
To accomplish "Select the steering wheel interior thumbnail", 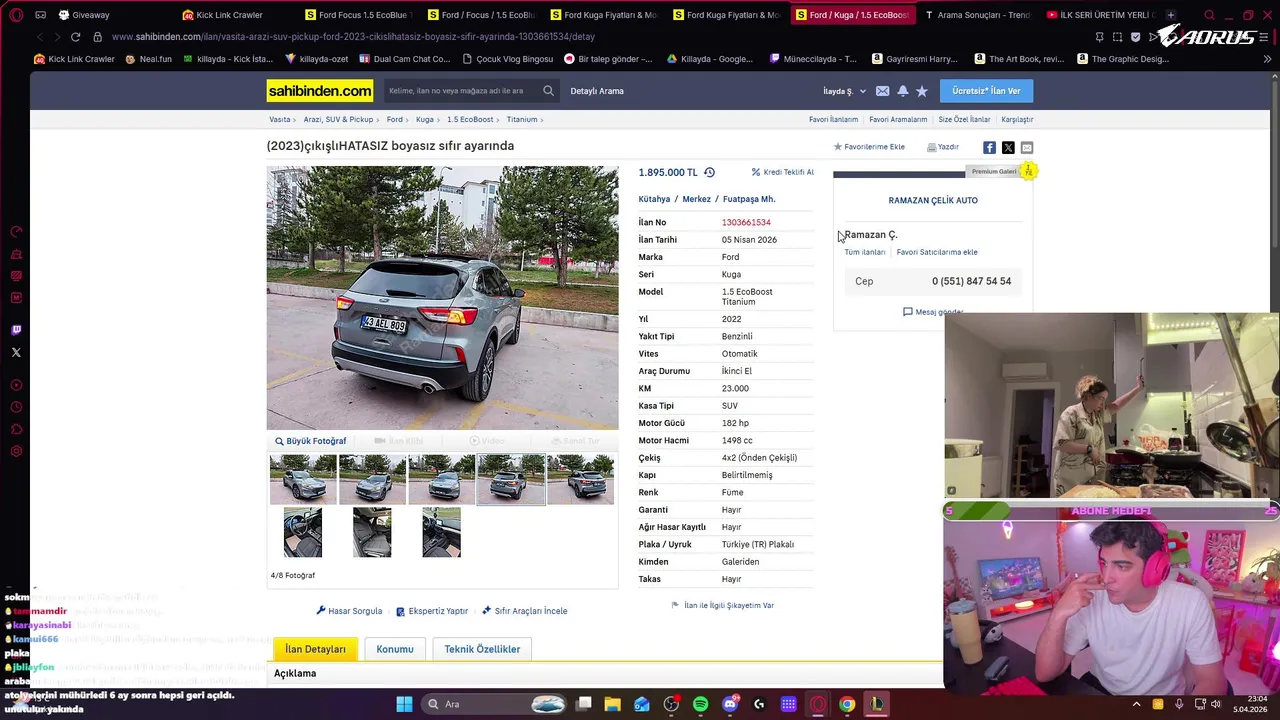I will point(303,532).
